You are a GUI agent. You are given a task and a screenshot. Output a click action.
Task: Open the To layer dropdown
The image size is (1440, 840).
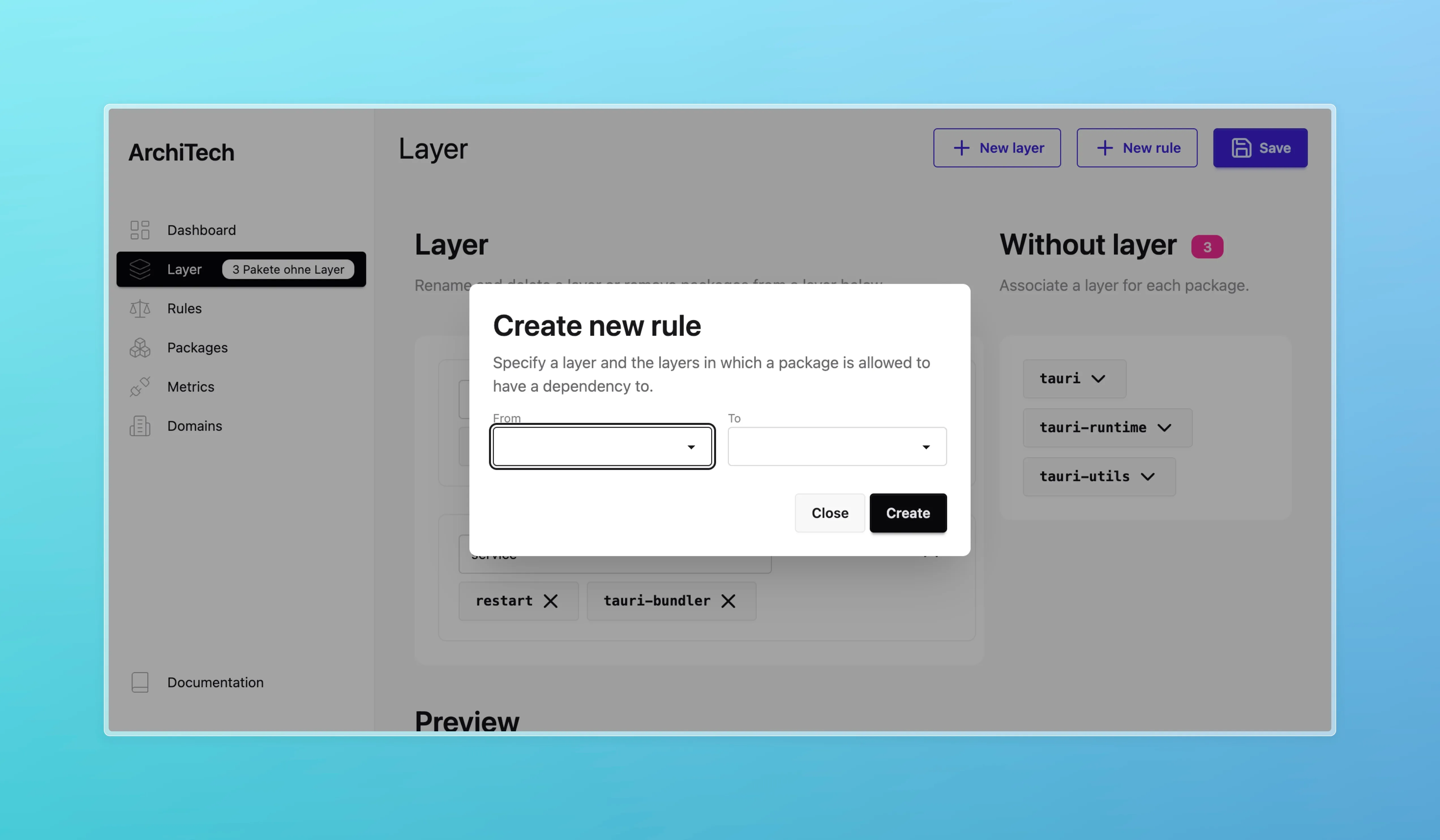click(x=837, y=446)
